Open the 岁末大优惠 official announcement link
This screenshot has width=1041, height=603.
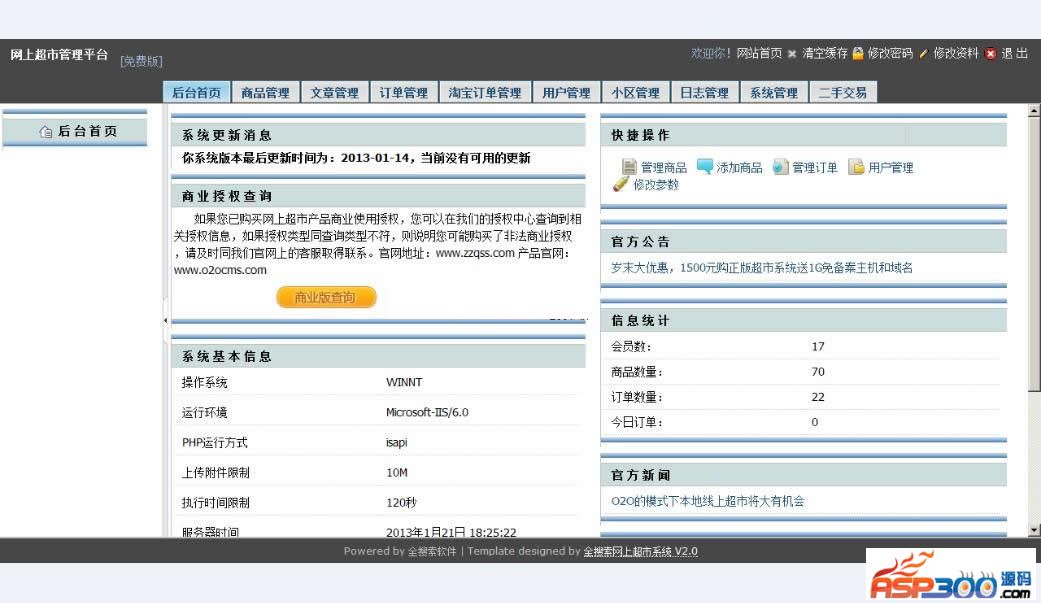tap(761, 268)
